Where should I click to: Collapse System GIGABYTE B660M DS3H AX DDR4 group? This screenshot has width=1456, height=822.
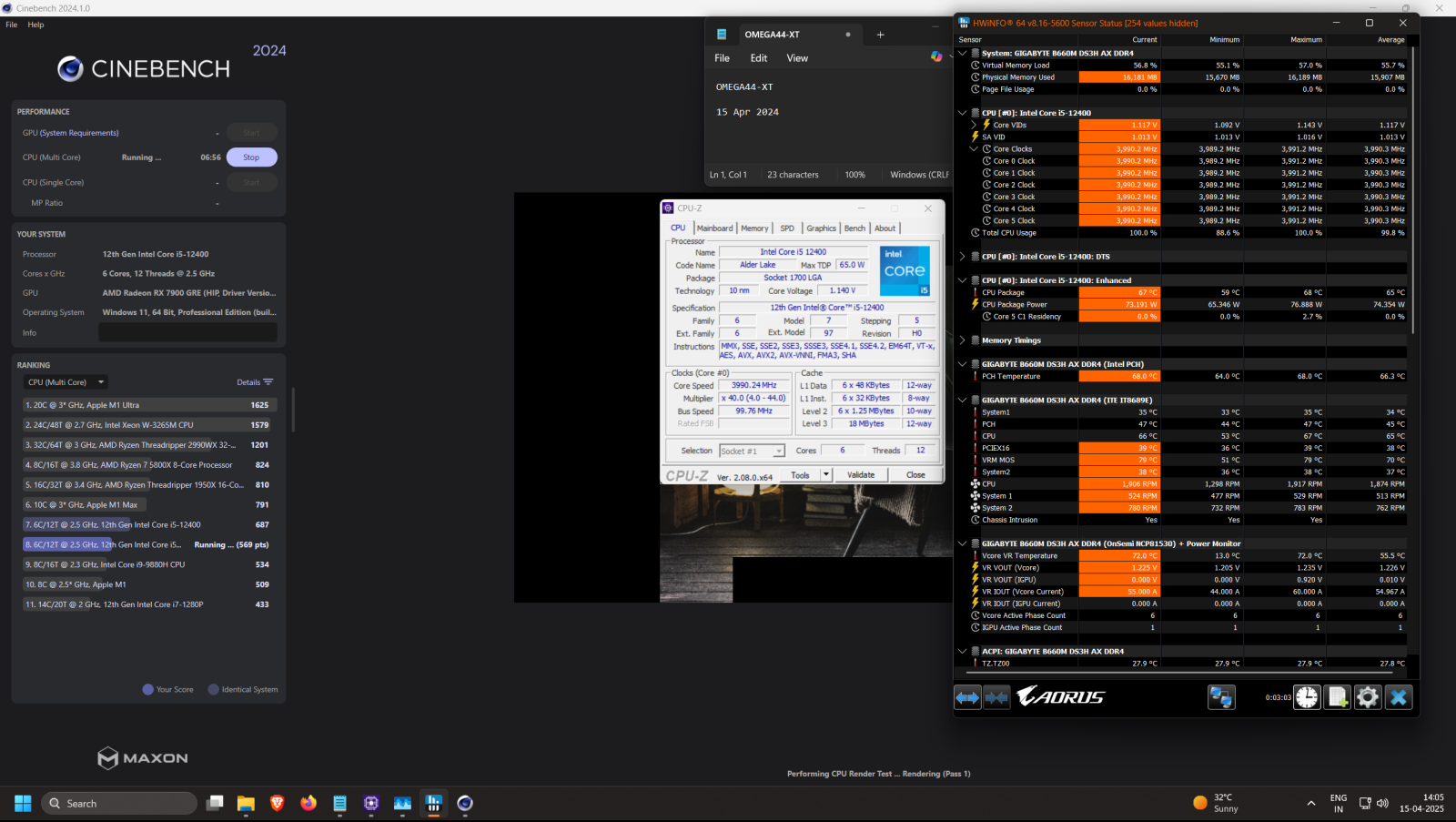point(963,53)
